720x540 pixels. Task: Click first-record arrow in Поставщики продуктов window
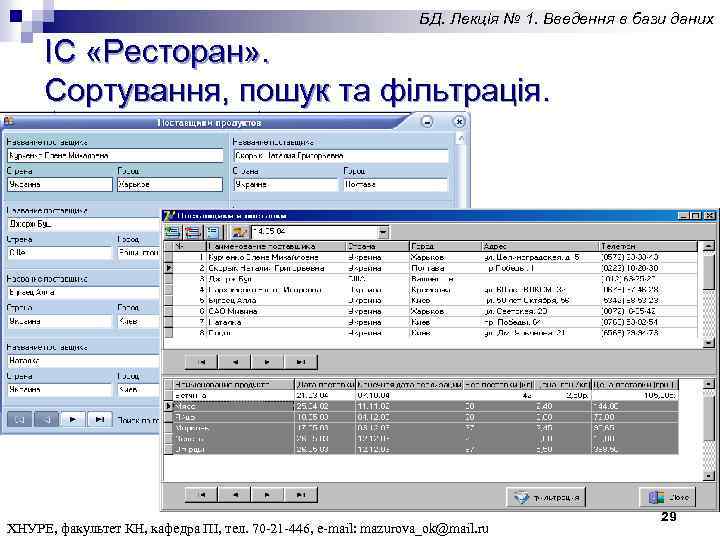pos(19,419)
